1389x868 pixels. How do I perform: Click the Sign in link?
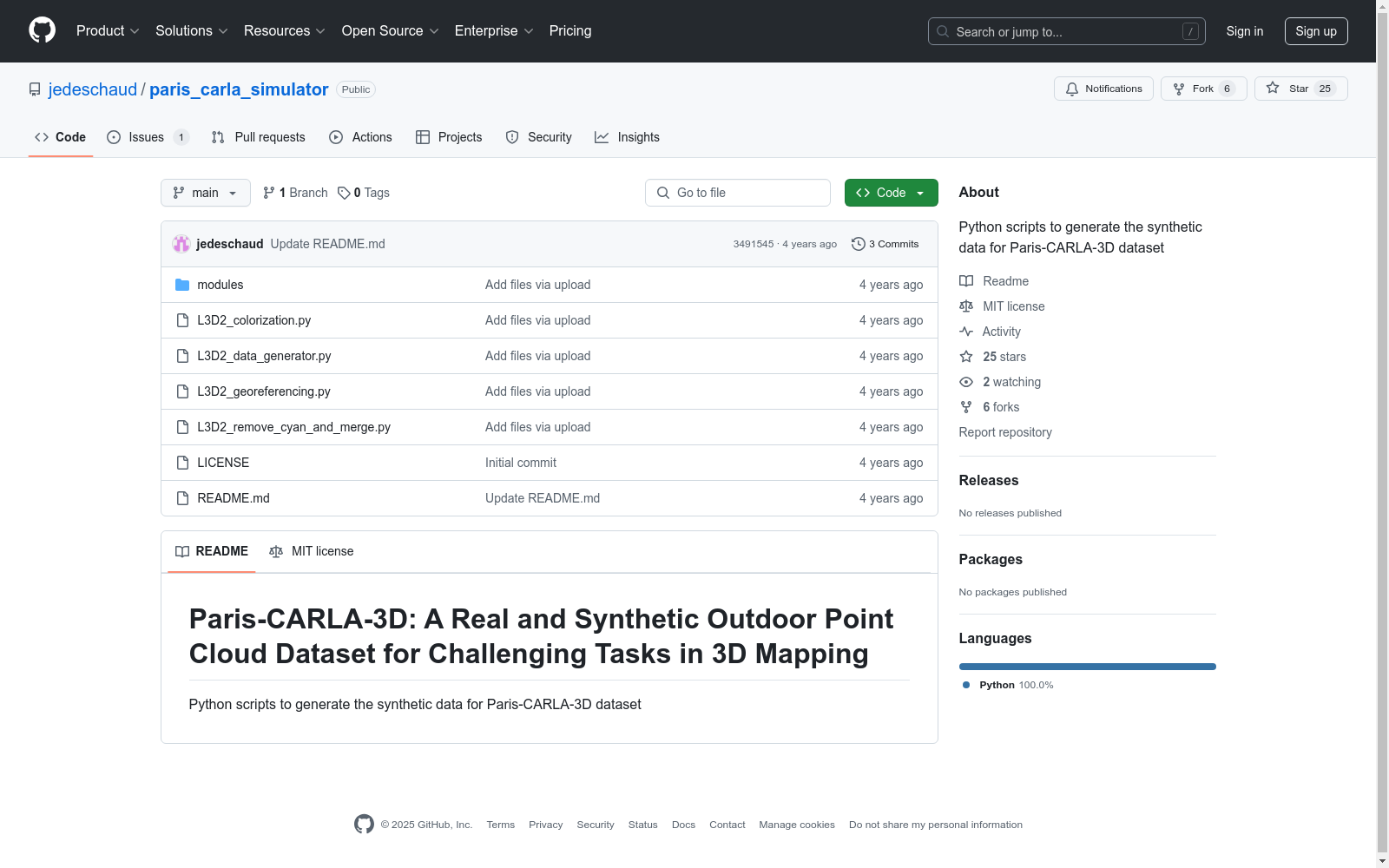click(x=1245, y=31)
